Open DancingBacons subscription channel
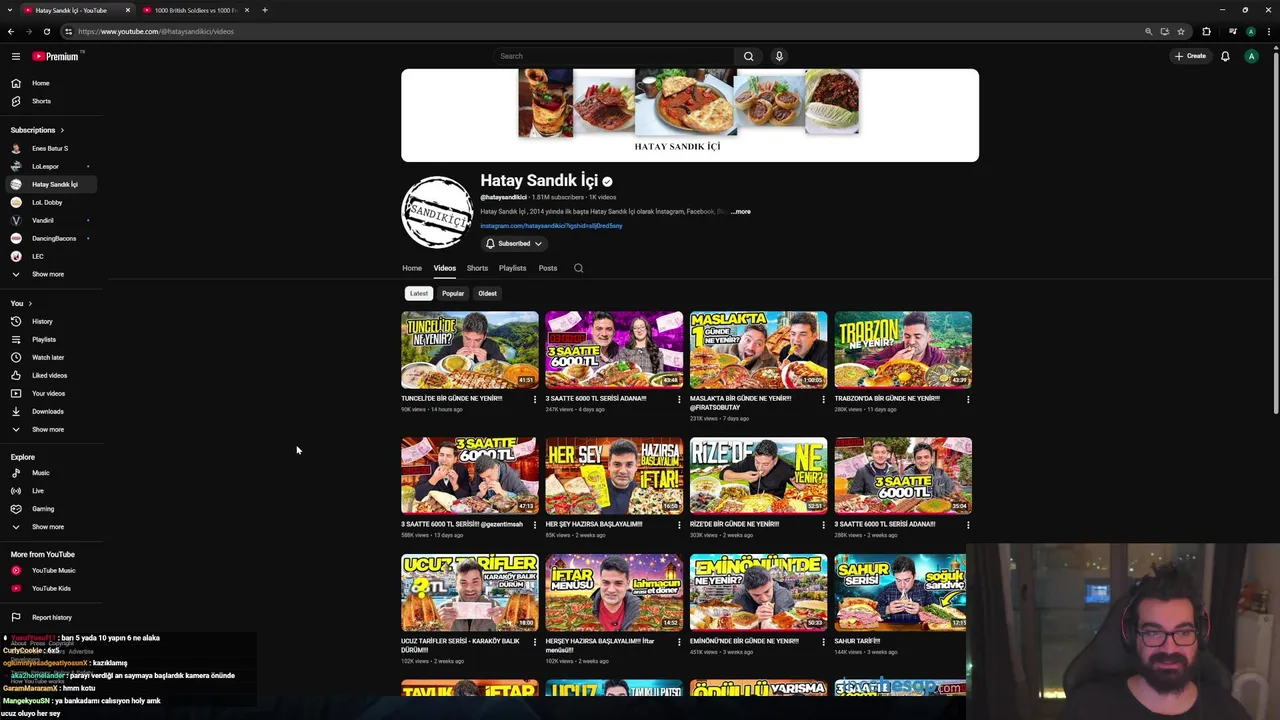Screen dimensions: 1280x720 (54, 238)
